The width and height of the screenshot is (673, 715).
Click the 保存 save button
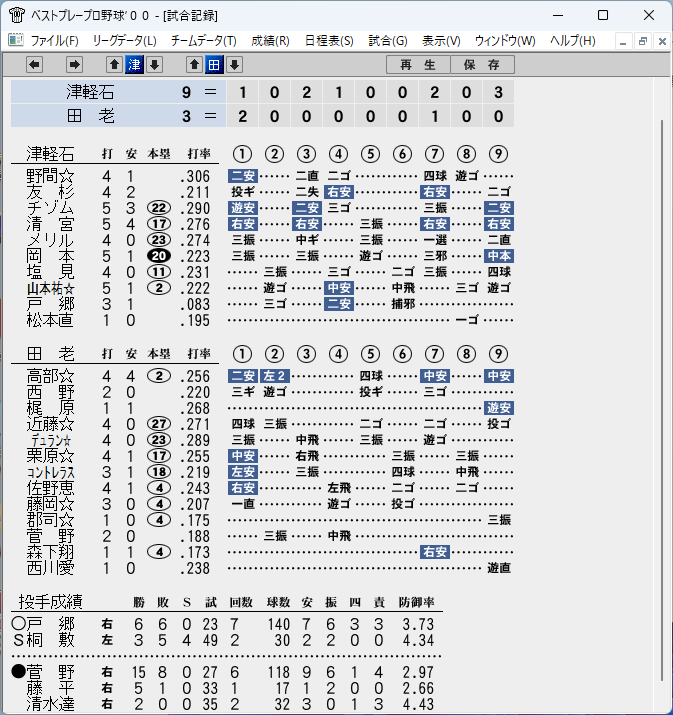click(482, 65)
